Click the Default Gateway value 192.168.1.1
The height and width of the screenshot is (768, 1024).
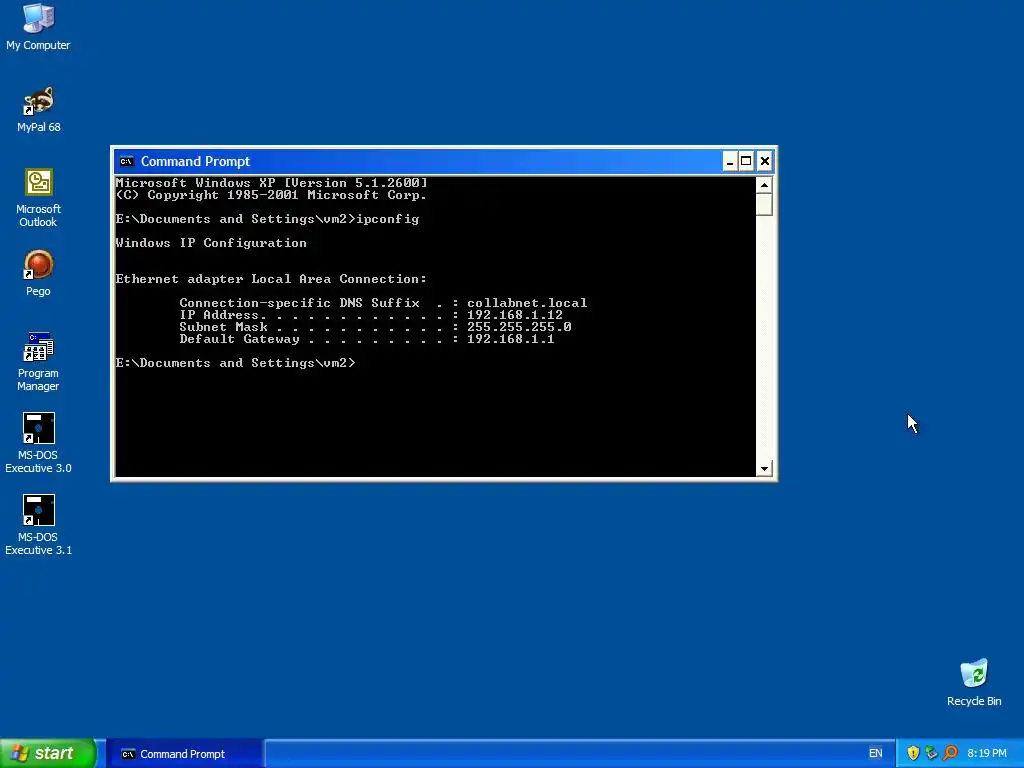tap(510, 339)
